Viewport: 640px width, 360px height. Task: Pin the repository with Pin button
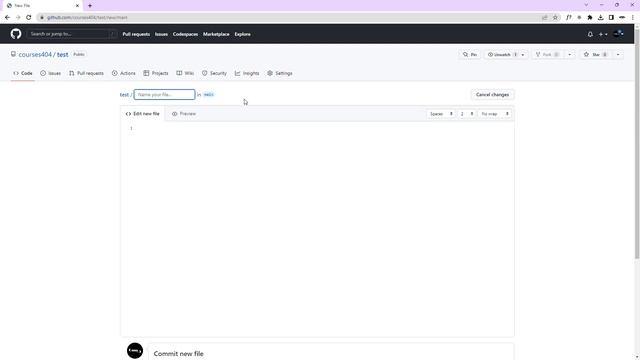(x=470, y=54)
